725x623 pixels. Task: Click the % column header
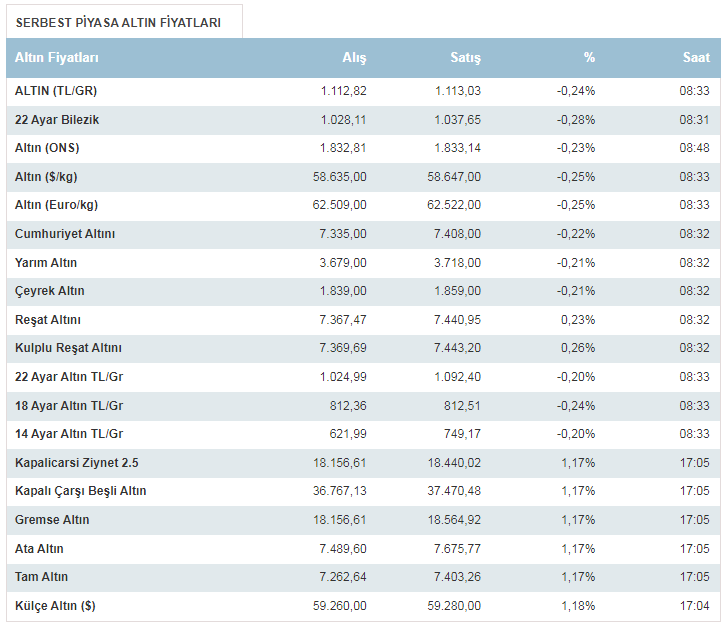pyautogui.click(x=589, y=57)
